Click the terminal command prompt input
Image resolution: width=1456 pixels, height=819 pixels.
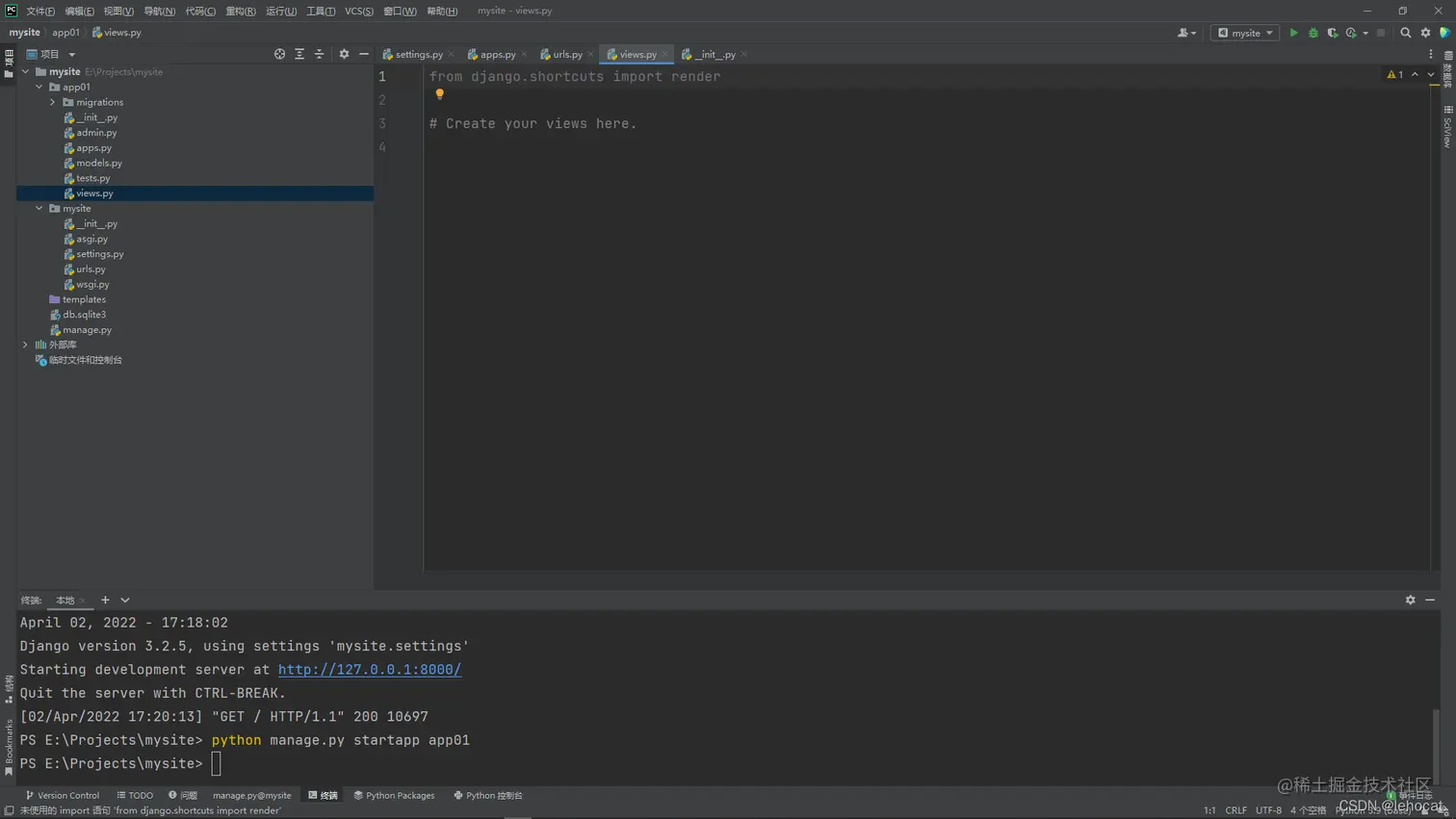tap(216, 763)
